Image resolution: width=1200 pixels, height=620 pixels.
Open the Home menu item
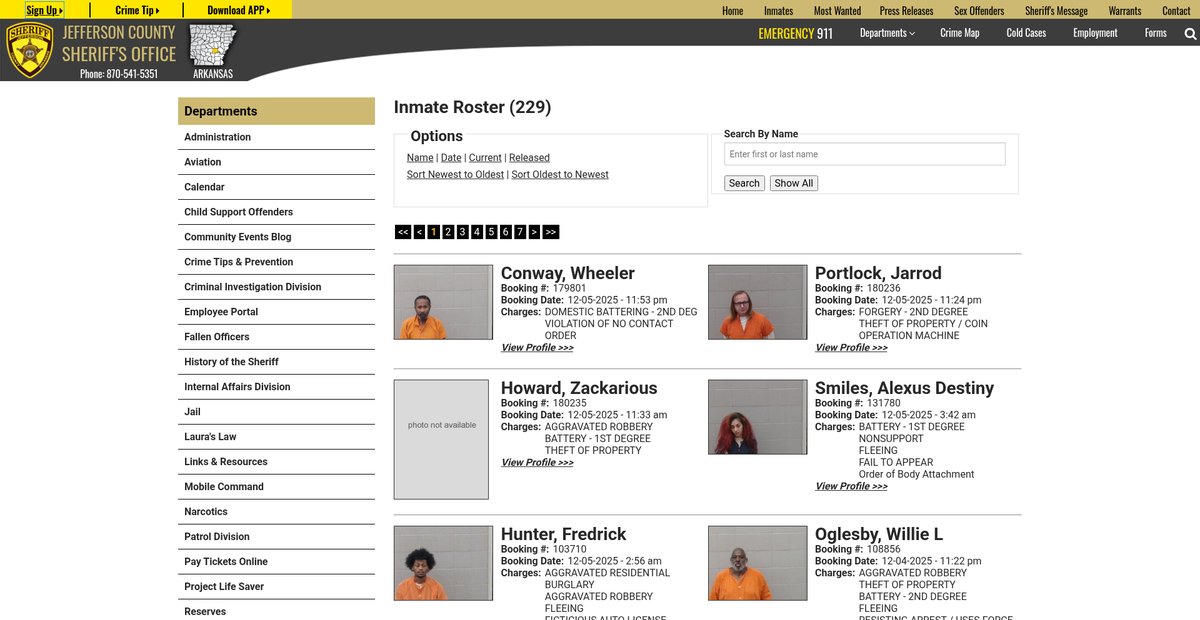(x=733, y=11)
